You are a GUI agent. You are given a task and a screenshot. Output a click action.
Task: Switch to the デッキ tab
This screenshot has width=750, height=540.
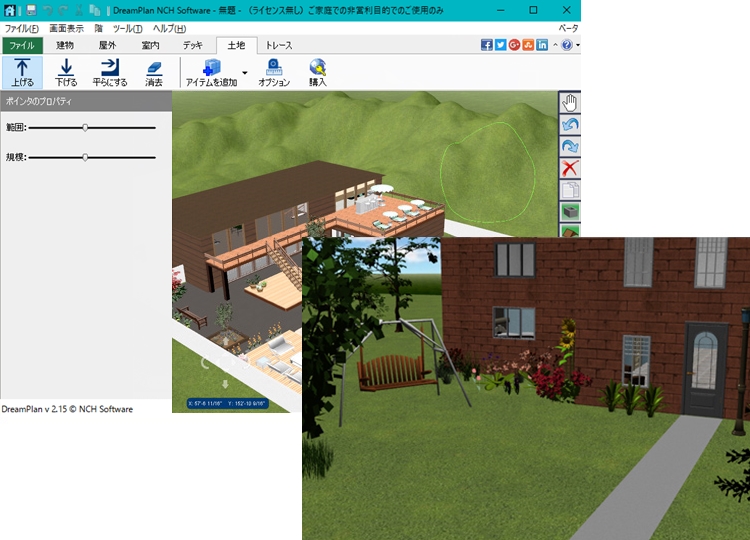click(193, 45)
